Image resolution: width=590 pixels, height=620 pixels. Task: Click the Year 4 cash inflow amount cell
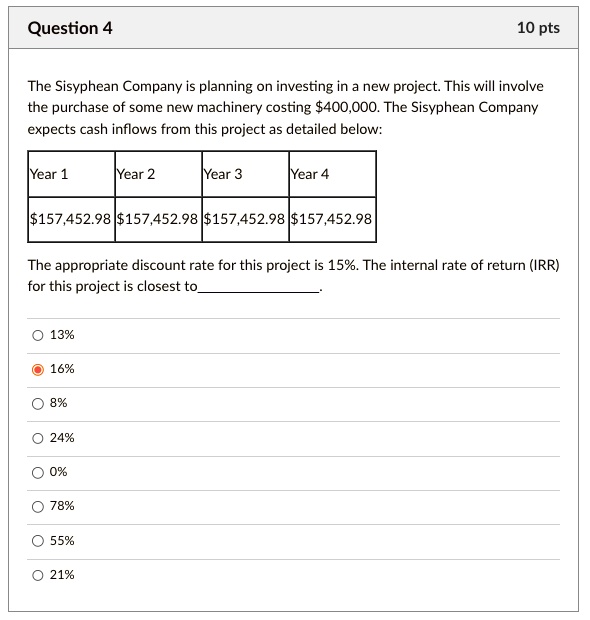(333, 219)
